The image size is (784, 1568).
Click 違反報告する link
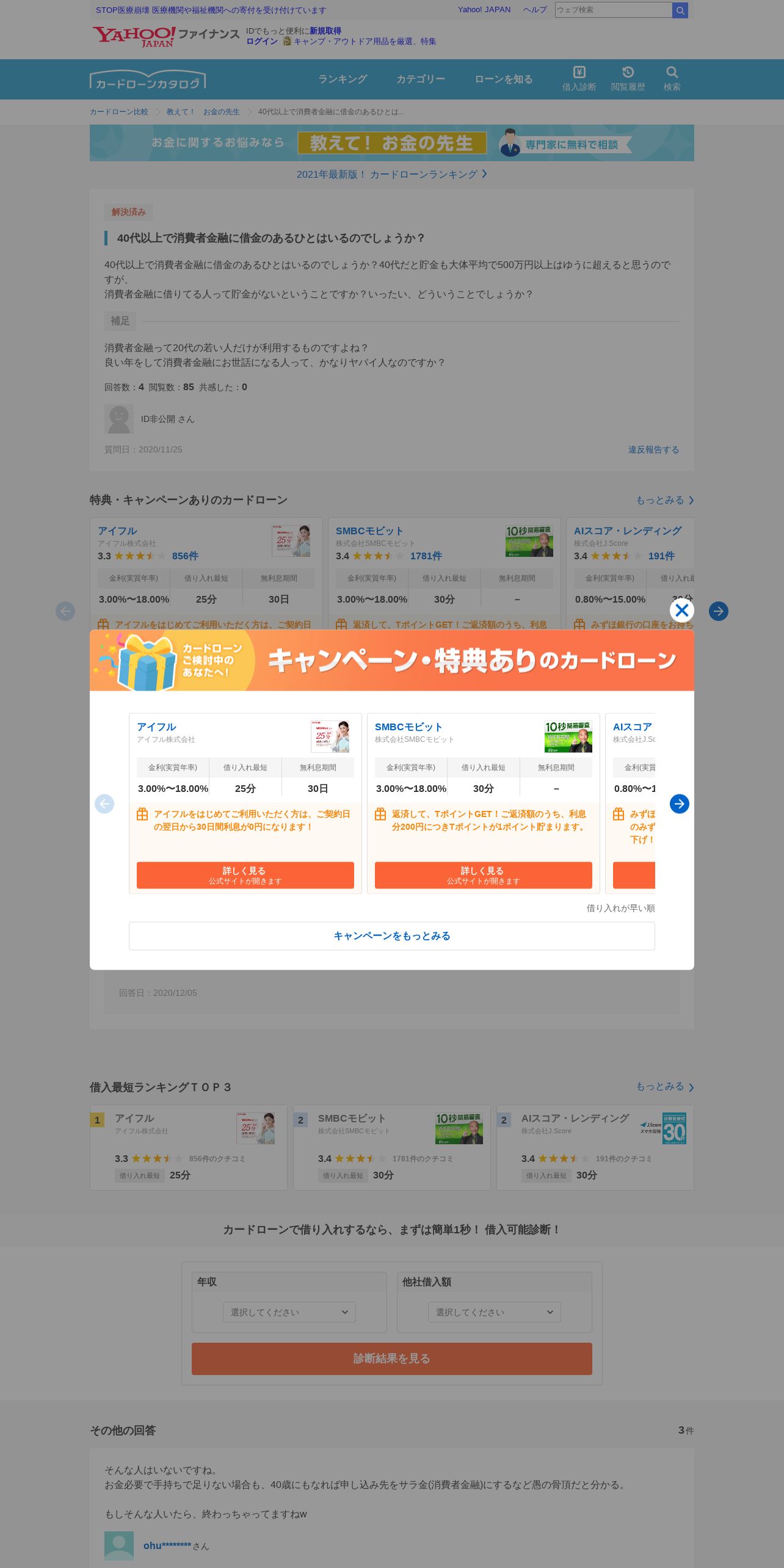[x=653, y=449]
